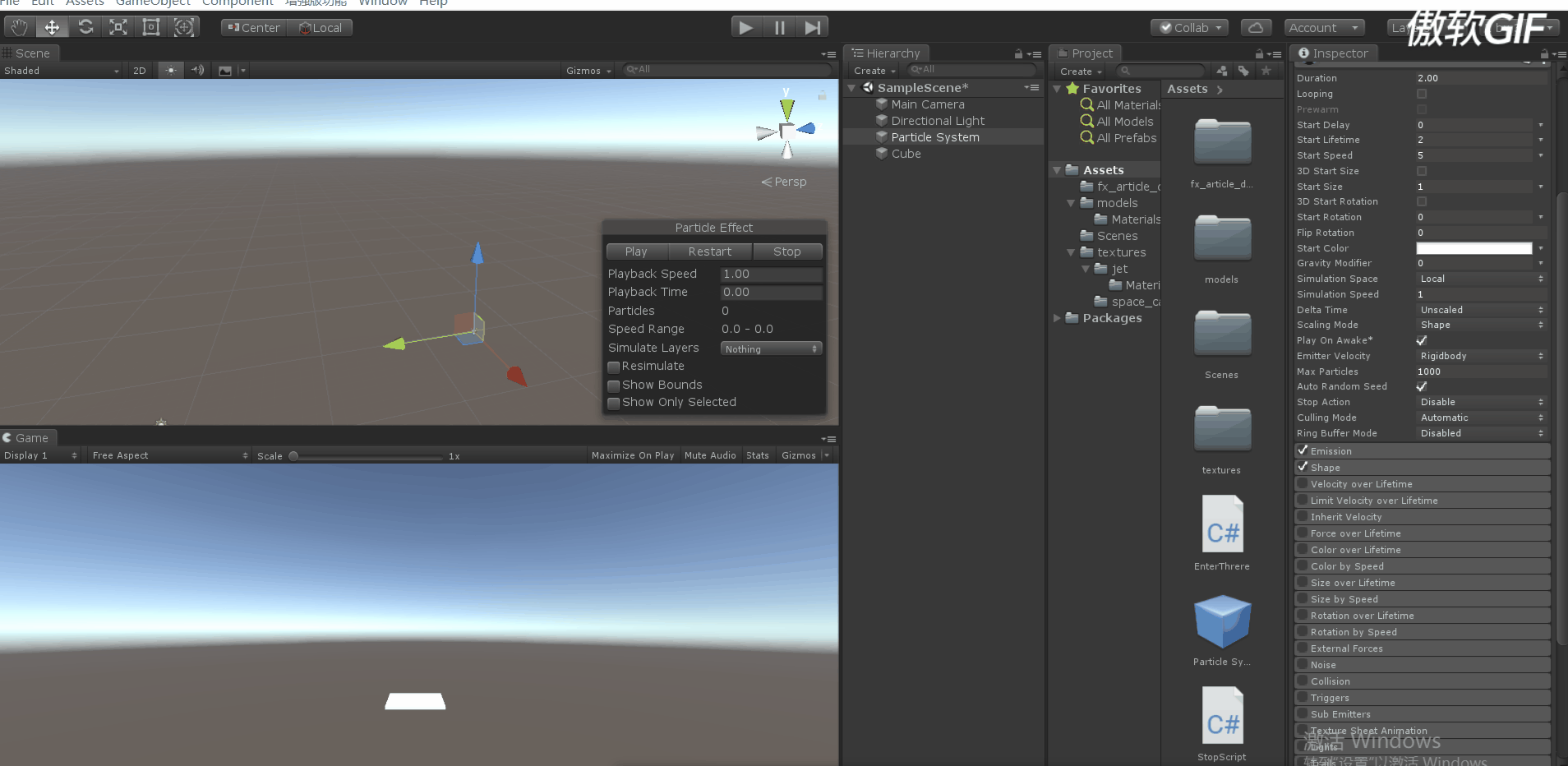The image size is (1568, 766).
Task: Select the Rect Transform tool
Action: [151, 27]
